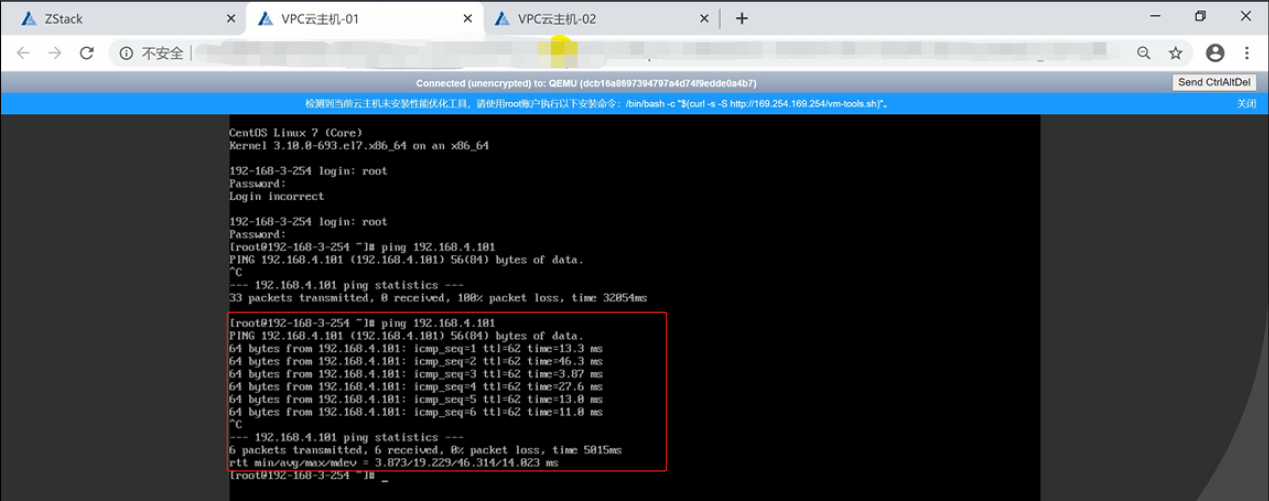Click the ZStack tab favicon
Viewport: 1269px width, 501px height.
pyautogui.click(x=28, y=18)
